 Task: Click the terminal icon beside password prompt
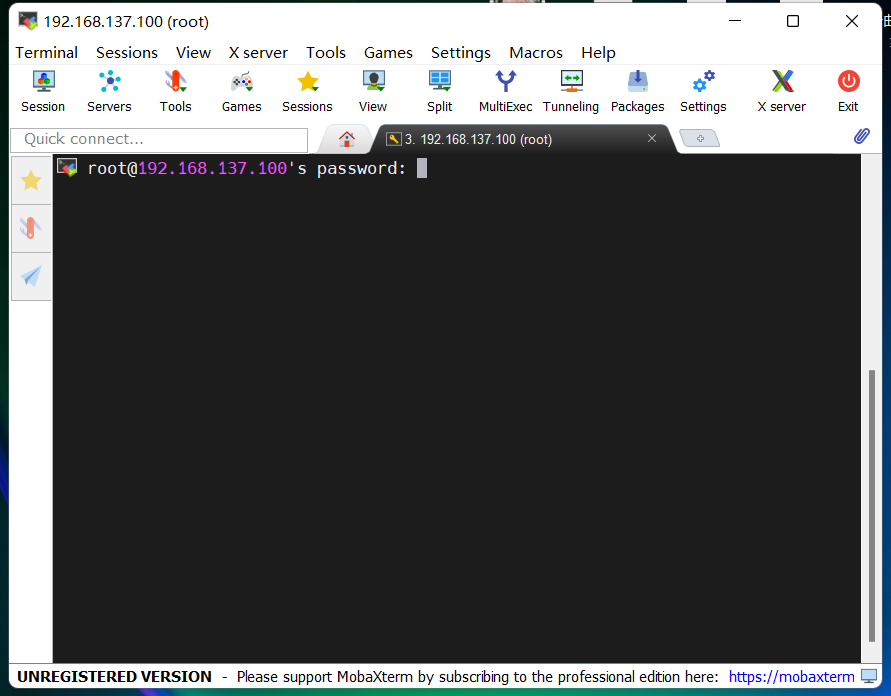pyautogui.click(x=67, y=168)
